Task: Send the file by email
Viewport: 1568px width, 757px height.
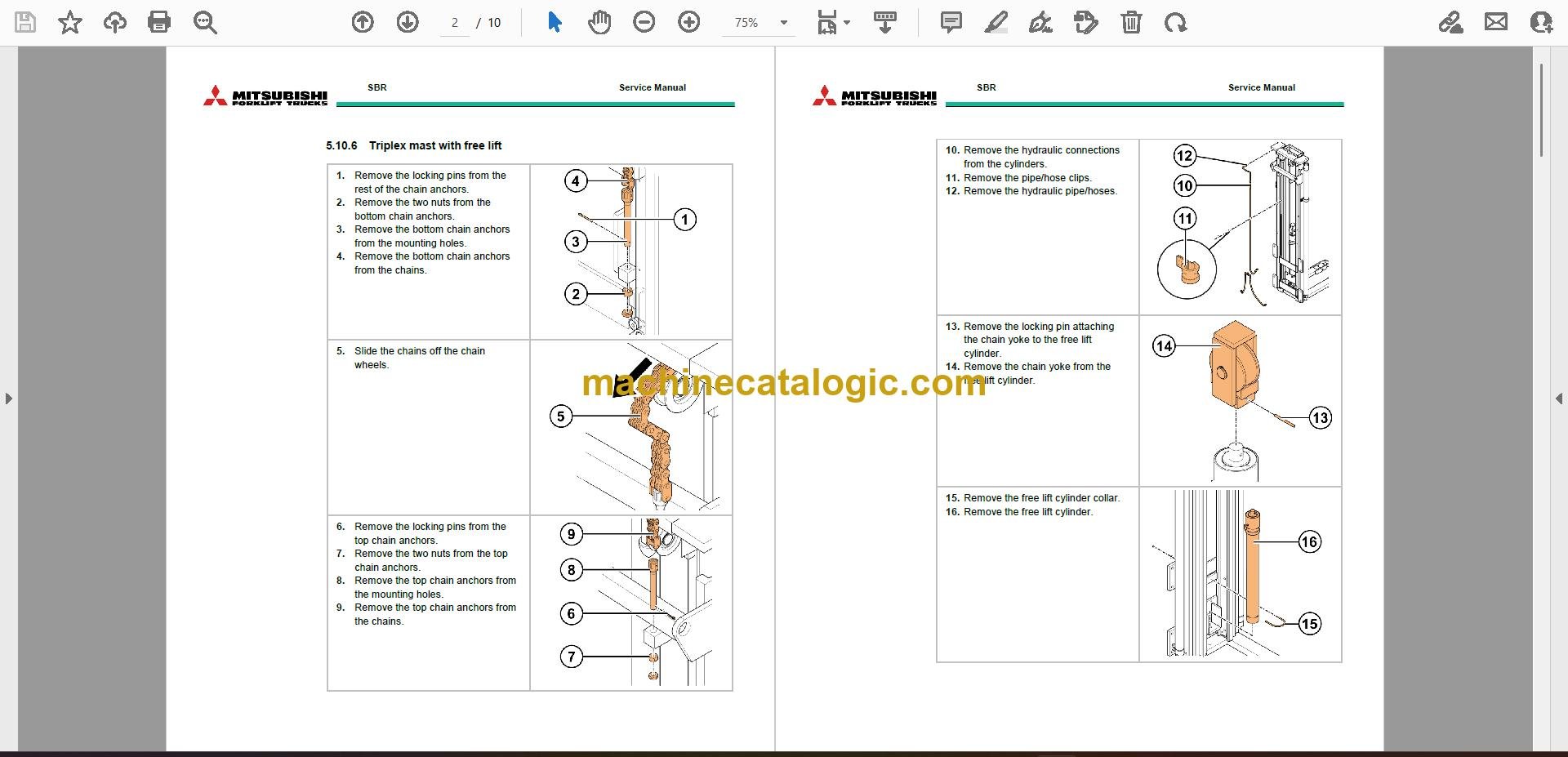Action: (1496, 23)
